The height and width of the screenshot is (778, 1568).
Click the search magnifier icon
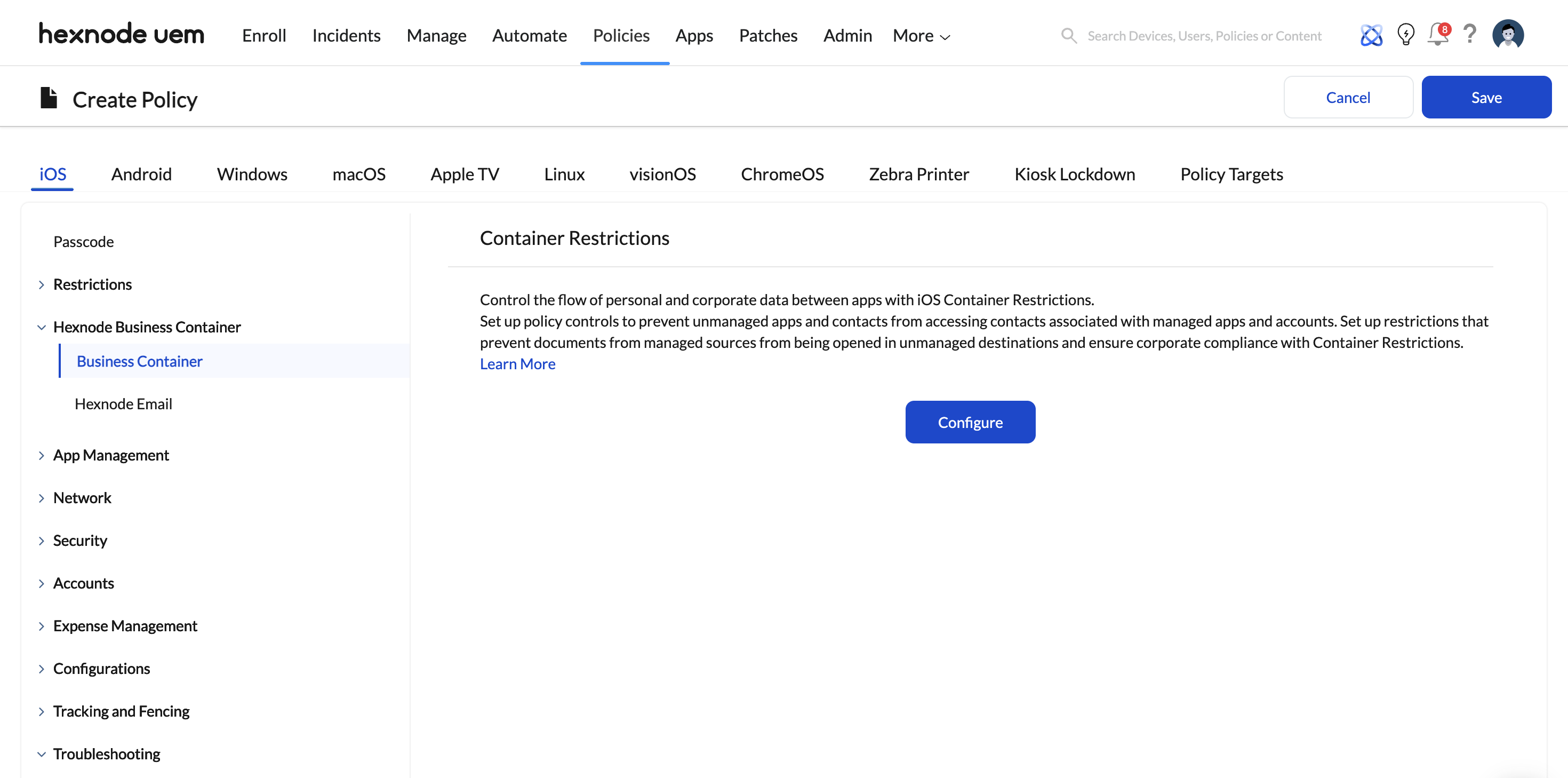point(1069,36)
